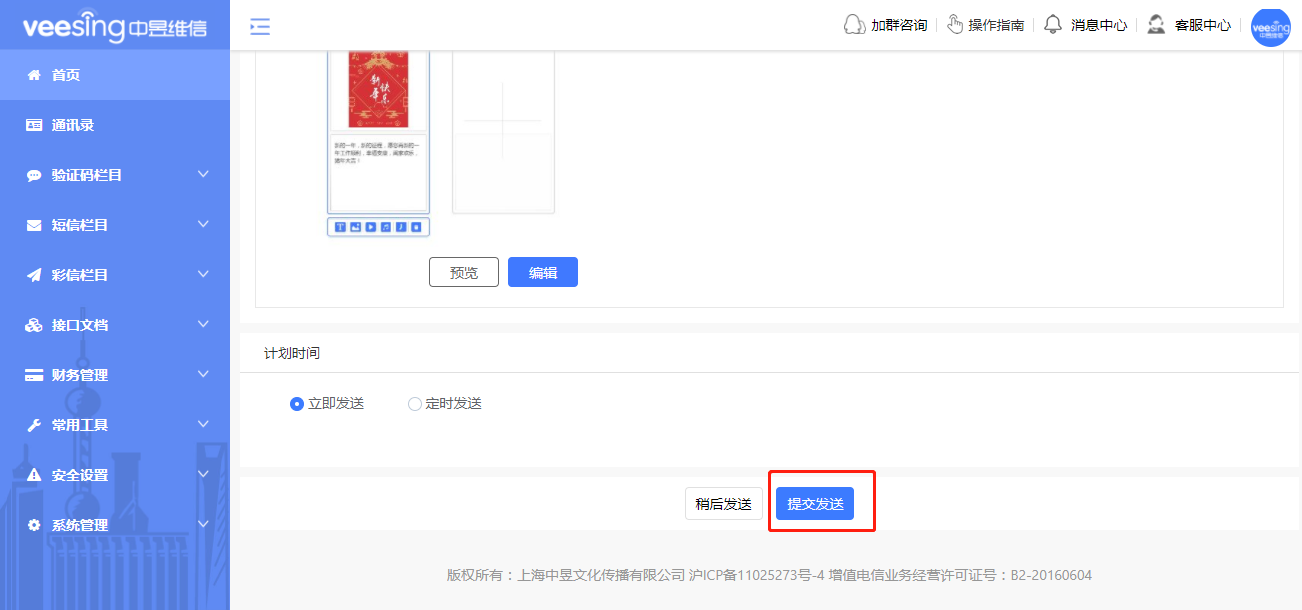Click the veesing avatar icon top right
This screenshot has width=1302, height=610.
(1270, 27)
